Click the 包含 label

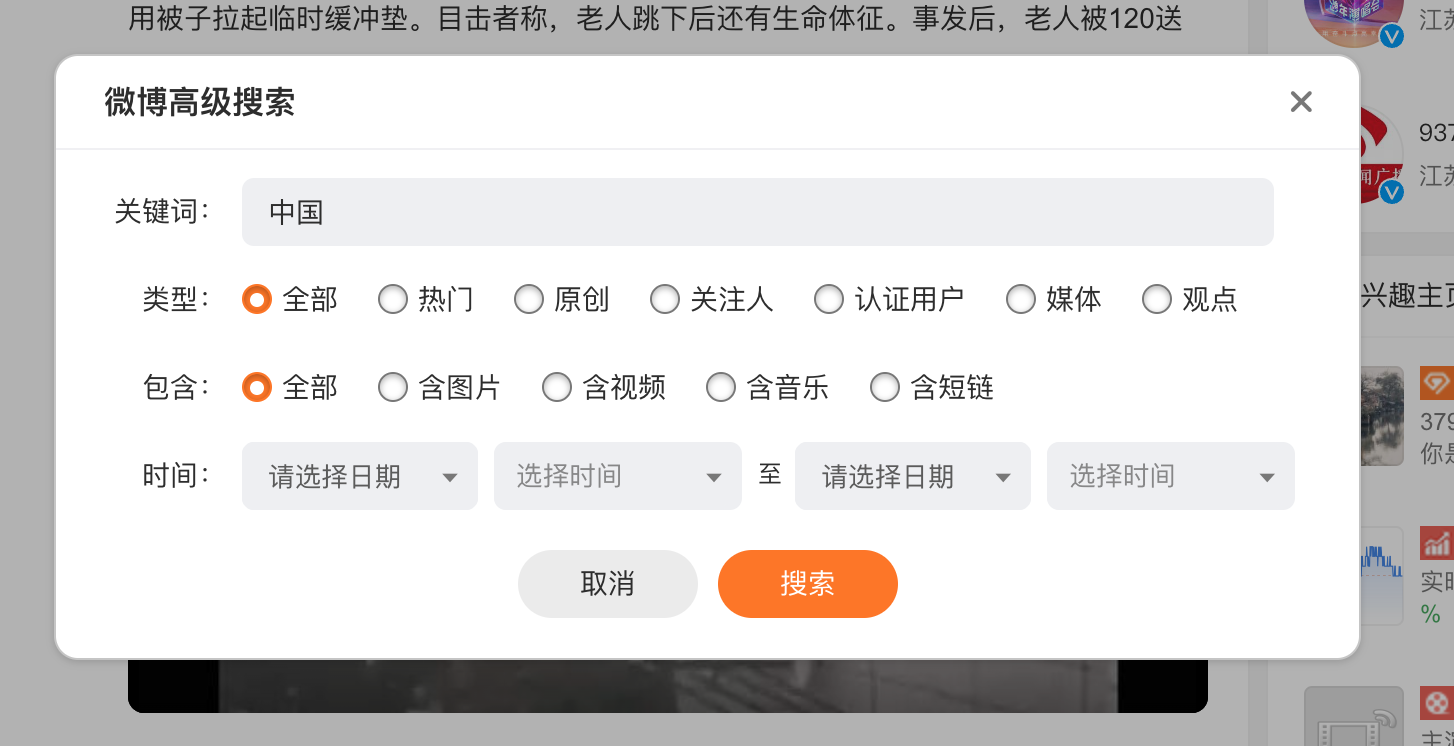pyautogui.click(x=177, y=387)
